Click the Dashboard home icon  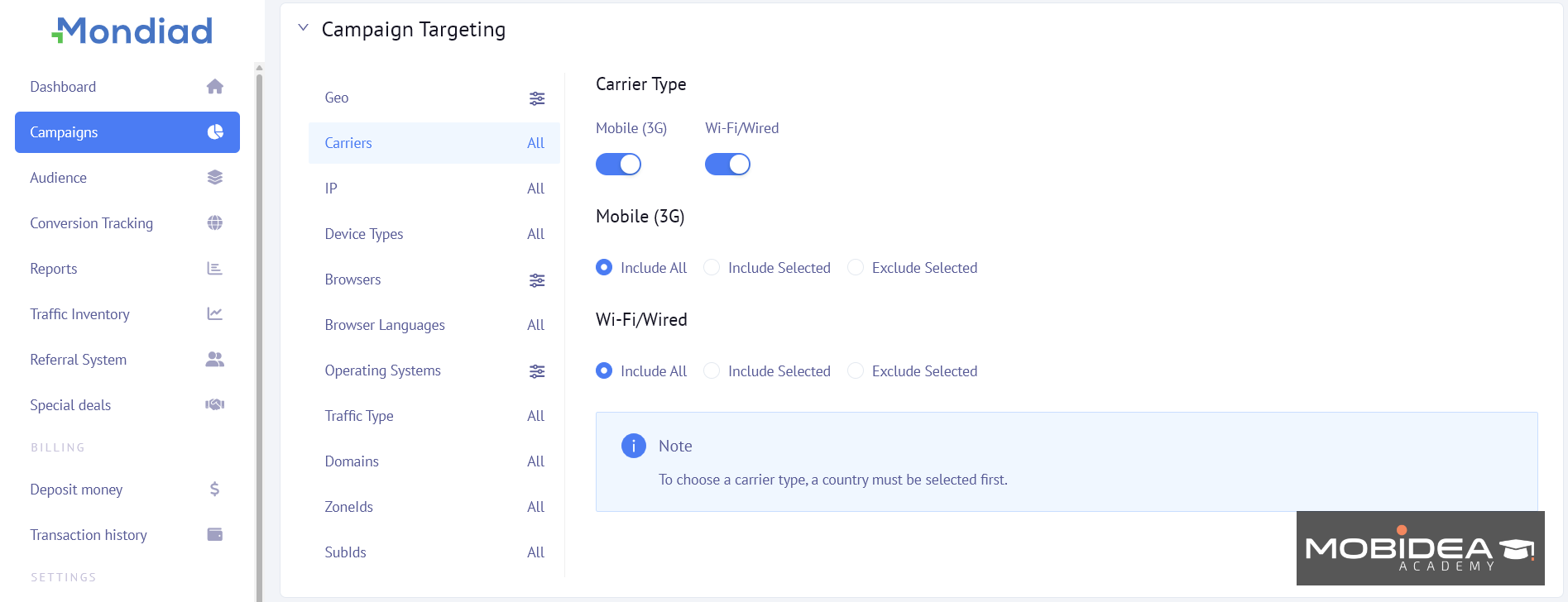tap(215, 87)
